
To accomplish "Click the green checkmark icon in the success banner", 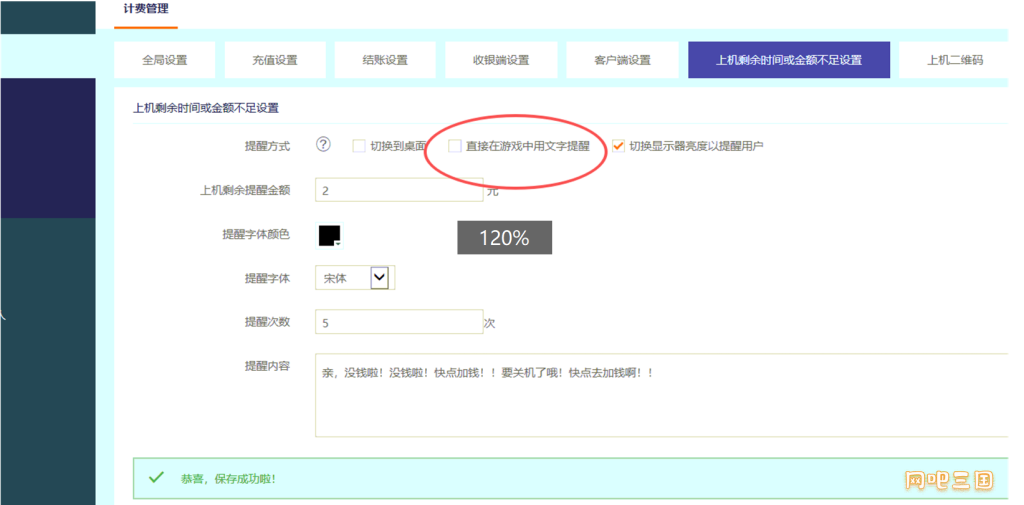I will coord(156,478).
